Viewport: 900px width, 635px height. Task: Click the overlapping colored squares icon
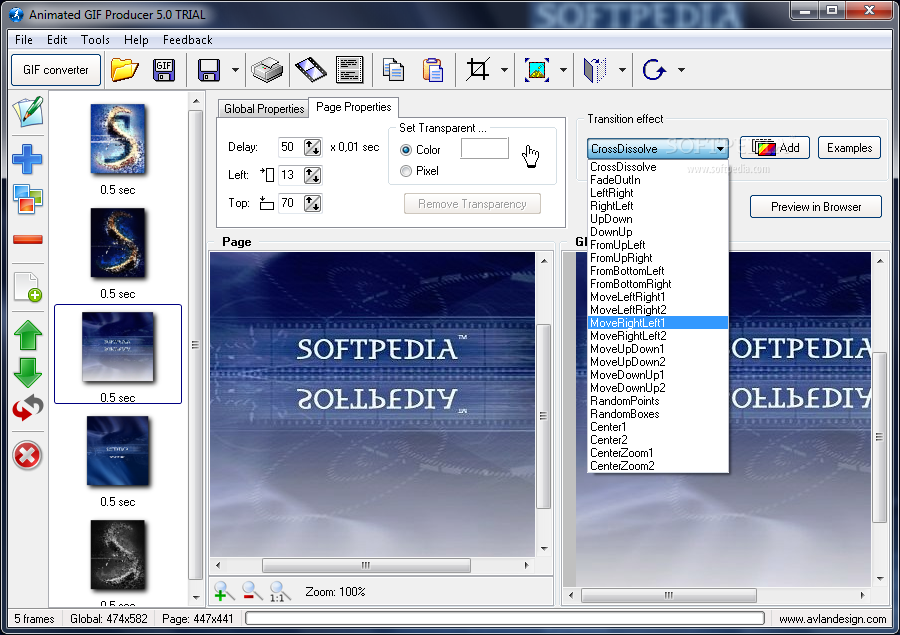tap(28, 199)
